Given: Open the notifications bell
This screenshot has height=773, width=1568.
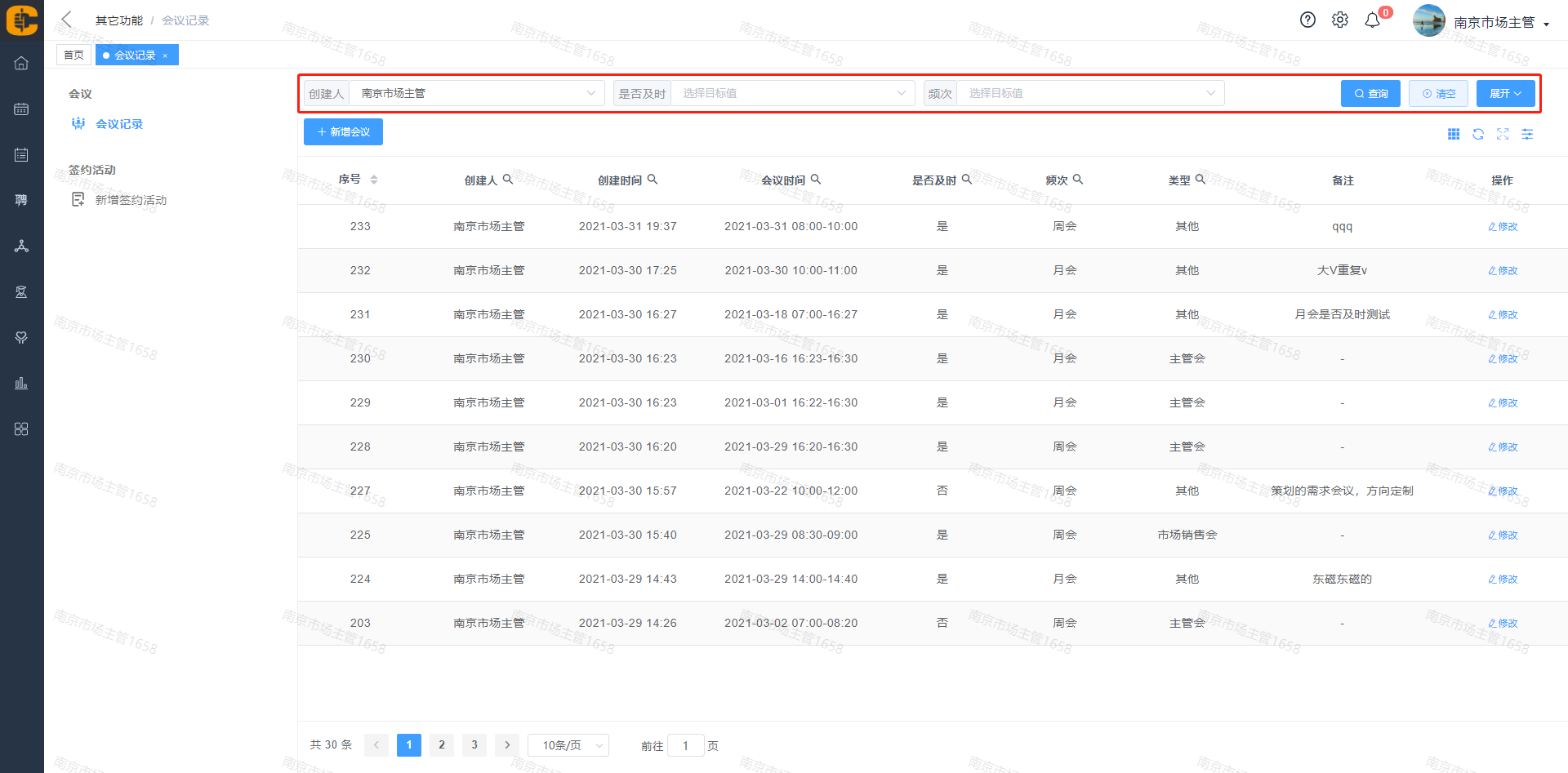Looking at the screenshot, I should point(1372,20).
